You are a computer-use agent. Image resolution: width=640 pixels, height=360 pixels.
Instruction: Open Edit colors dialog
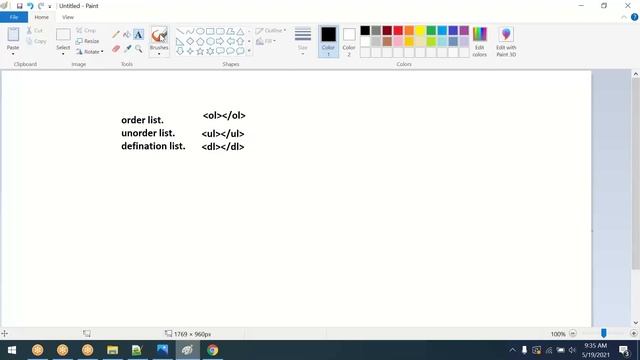[480, 42]
